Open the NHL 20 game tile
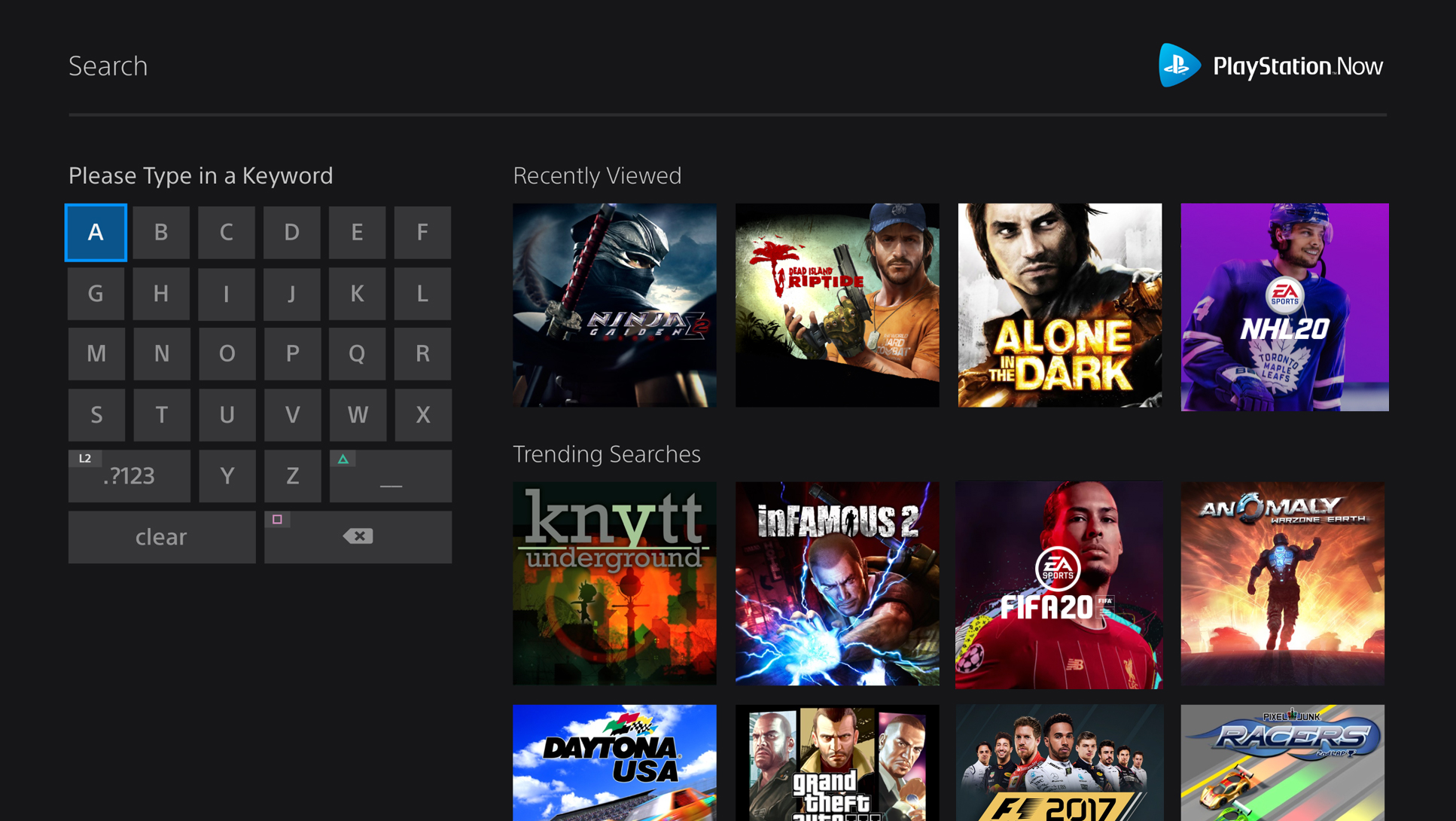The image size is (1456, 821). click(1284, 307)
